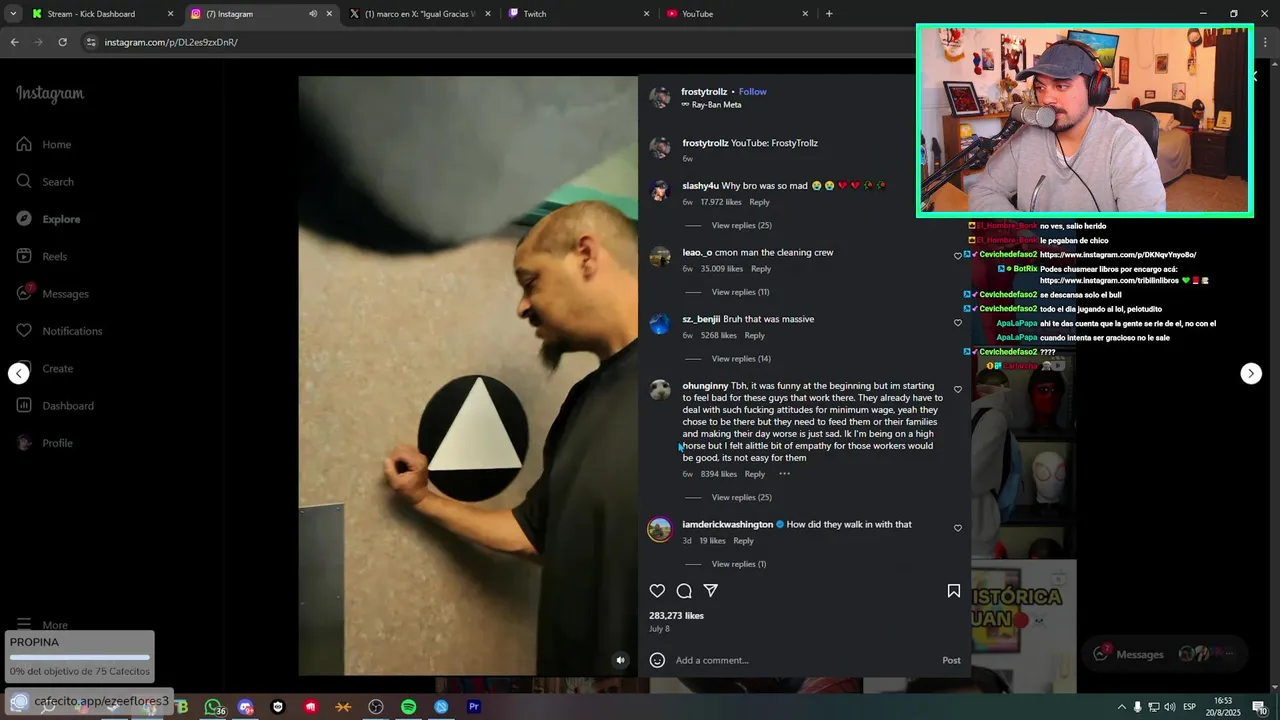The image size is (1280, 720).
Task: Open the More menu in sidebar
Action: tap(42, 624)
